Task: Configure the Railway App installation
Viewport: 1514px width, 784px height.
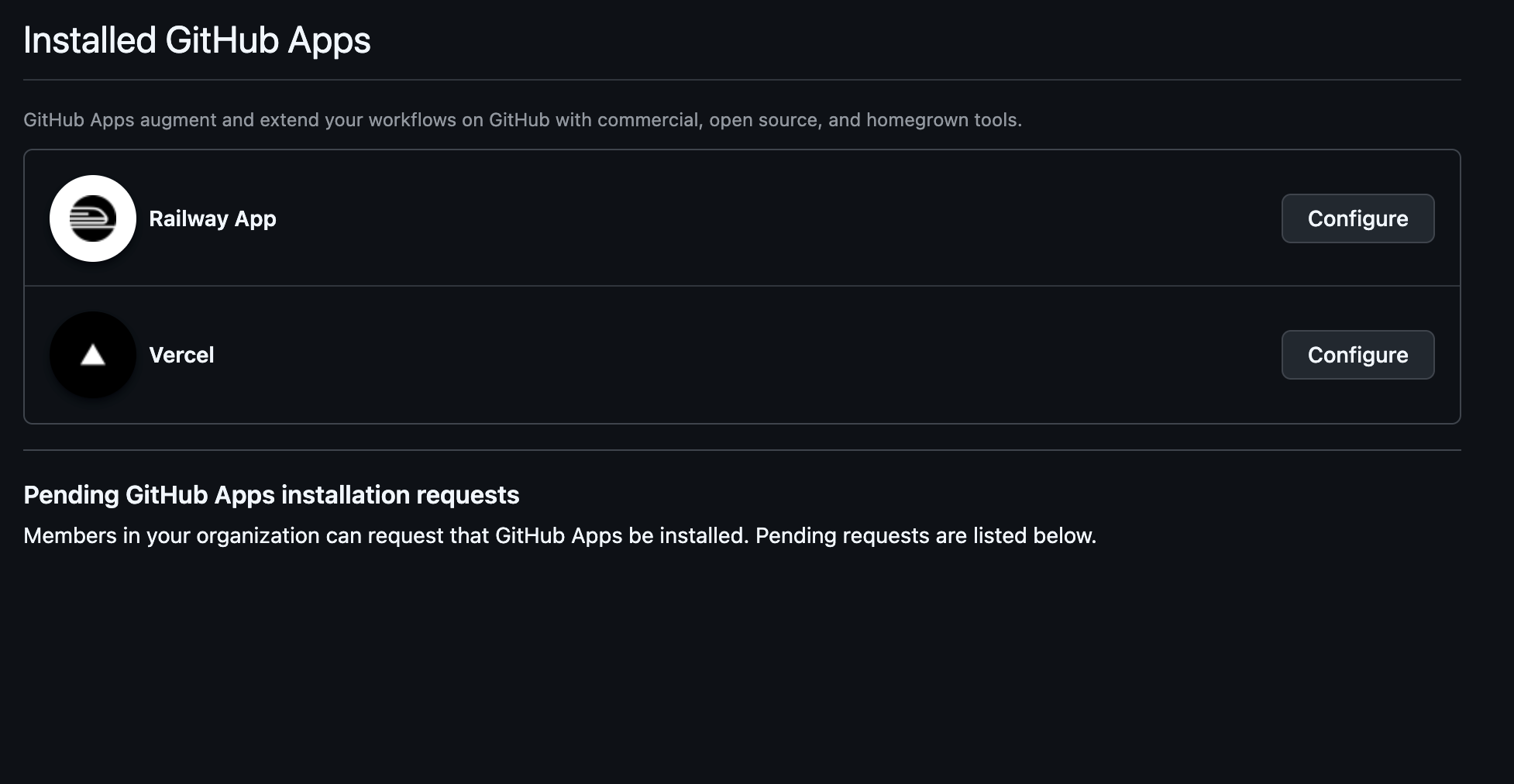Action: click(1357, 218)
